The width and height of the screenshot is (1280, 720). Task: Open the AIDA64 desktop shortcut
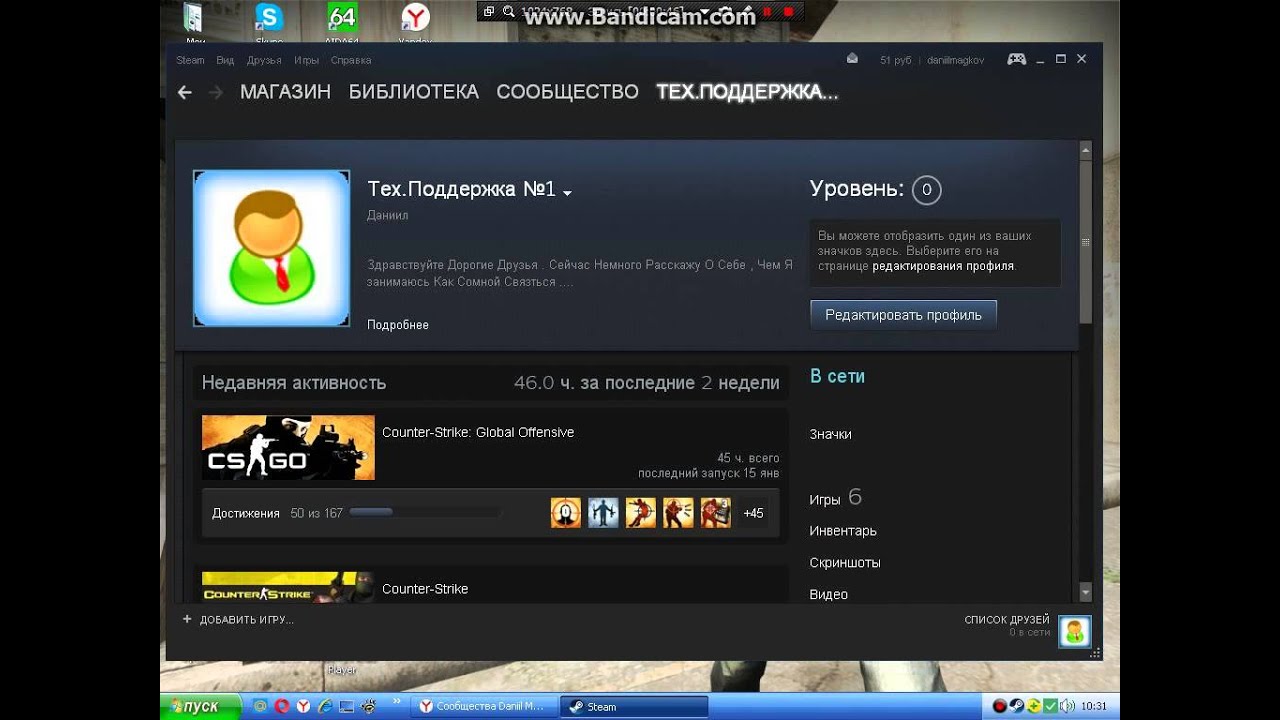click(x=342, y=17)
